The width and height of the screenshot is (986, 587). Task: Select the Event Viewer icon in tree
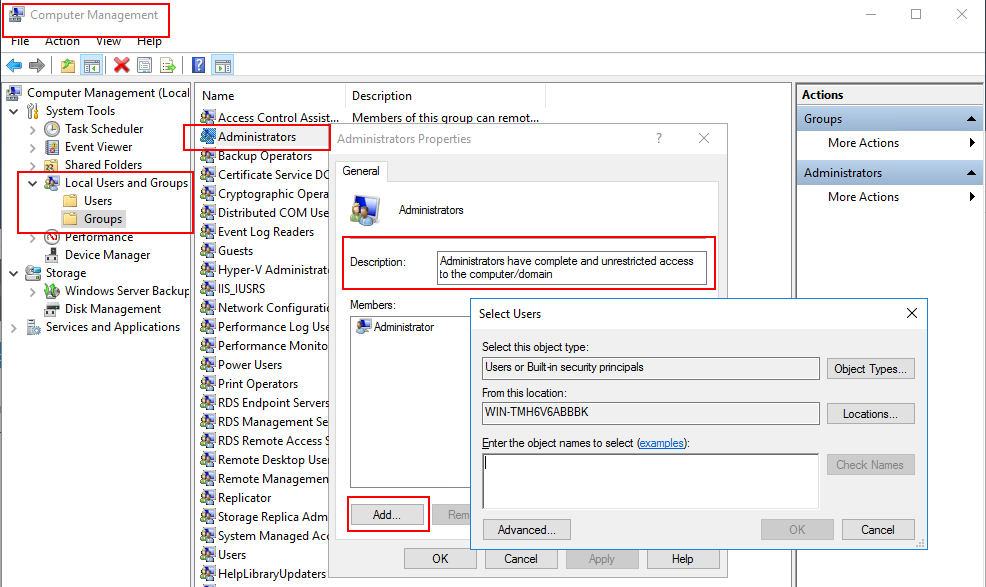[x=52, y=147]
